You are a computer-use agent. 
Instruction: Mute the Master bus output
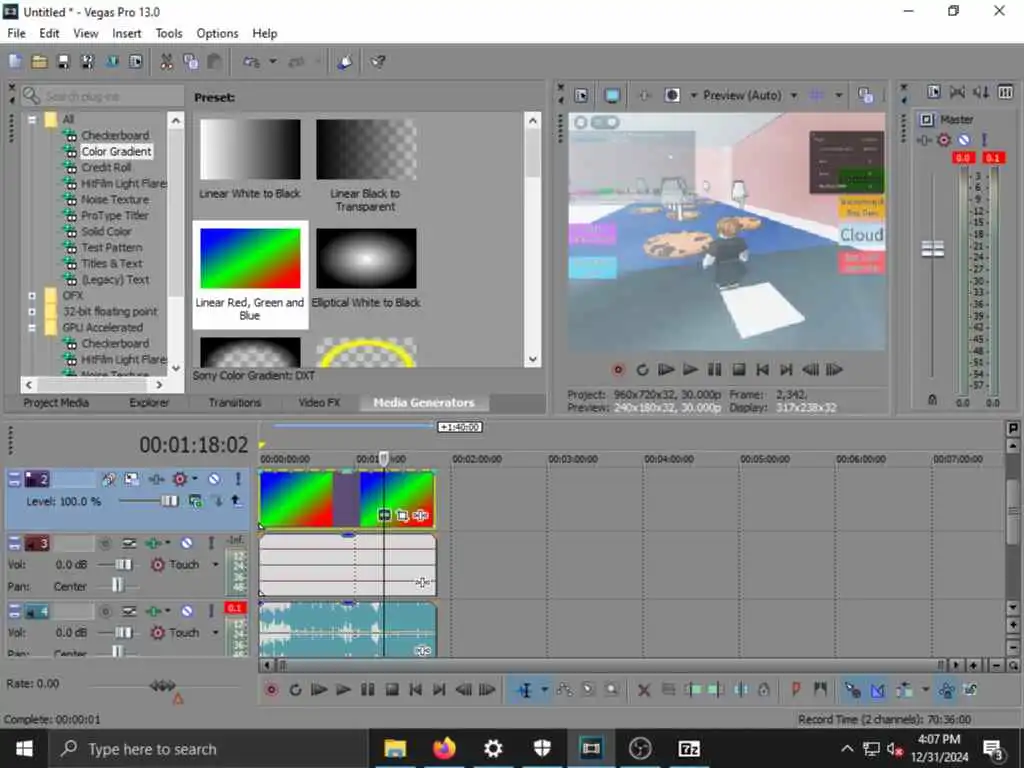[x=964, y=140]
